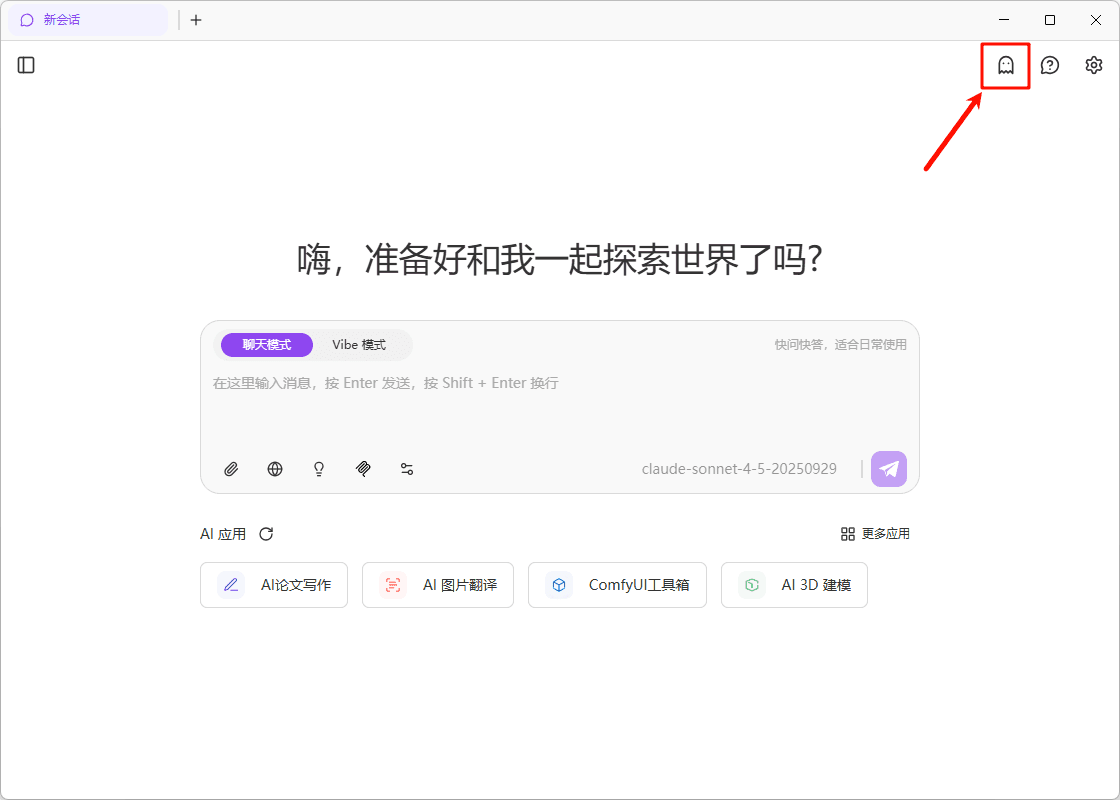Open chat parameters sliders icon
The image size is (1120, 800).
tap(407, 469)
